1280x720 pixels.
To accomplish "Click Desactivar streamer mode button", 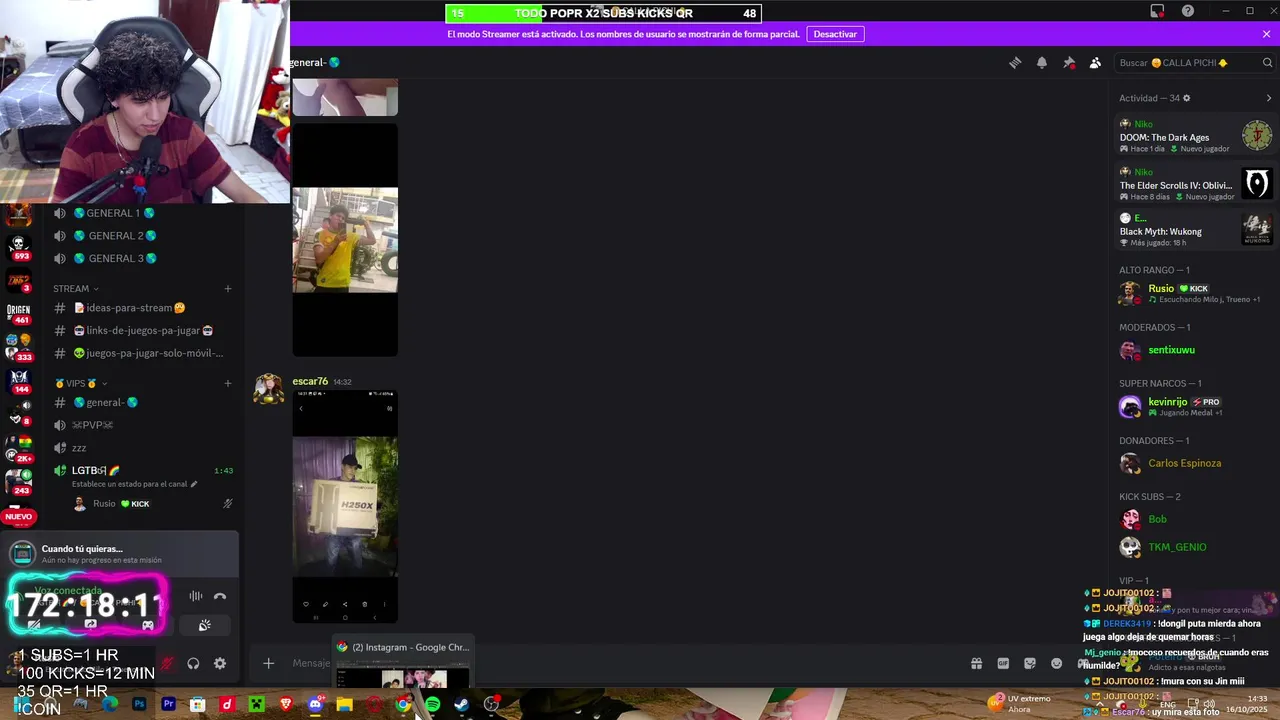I will [x=835, y=34].
